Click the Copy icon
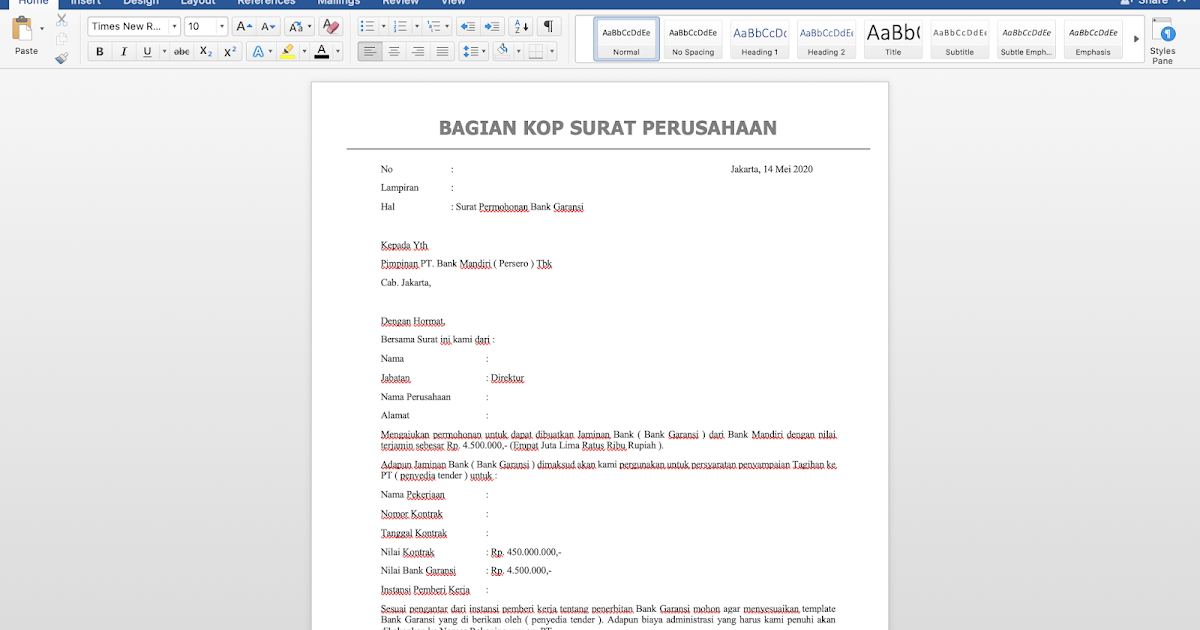Viewport: 1200px width, 630px height. (x=62, y=39)
